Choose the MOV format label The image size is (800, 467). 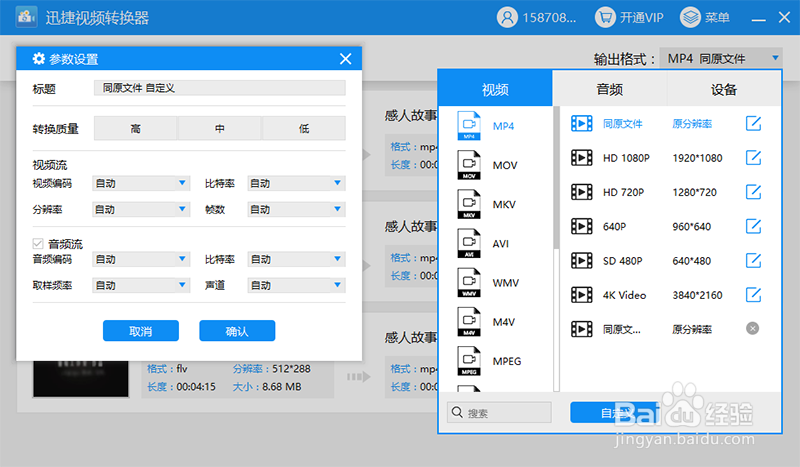505,165
